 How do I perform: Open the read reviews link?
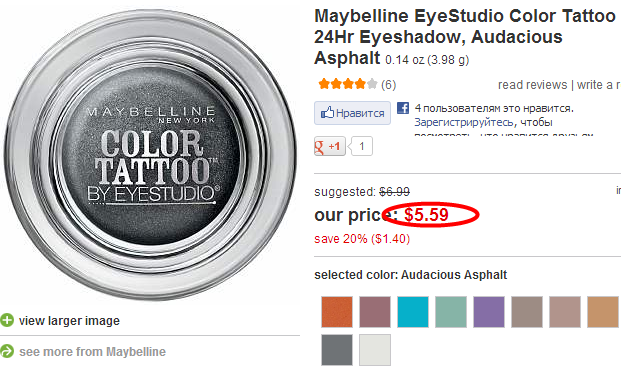[x=532, y=85]
